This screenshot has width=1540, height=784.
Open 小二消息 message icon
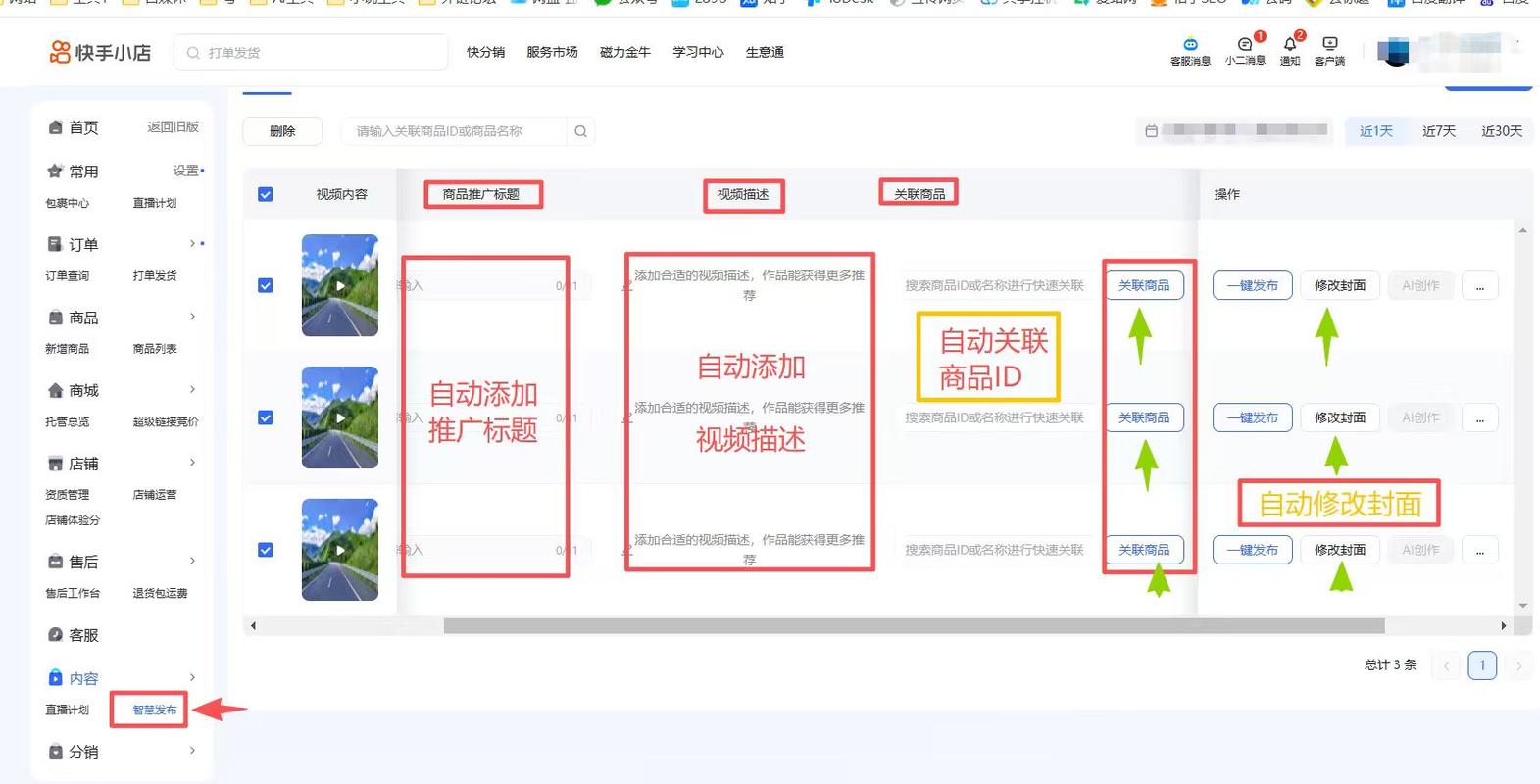click(1244, 45)
